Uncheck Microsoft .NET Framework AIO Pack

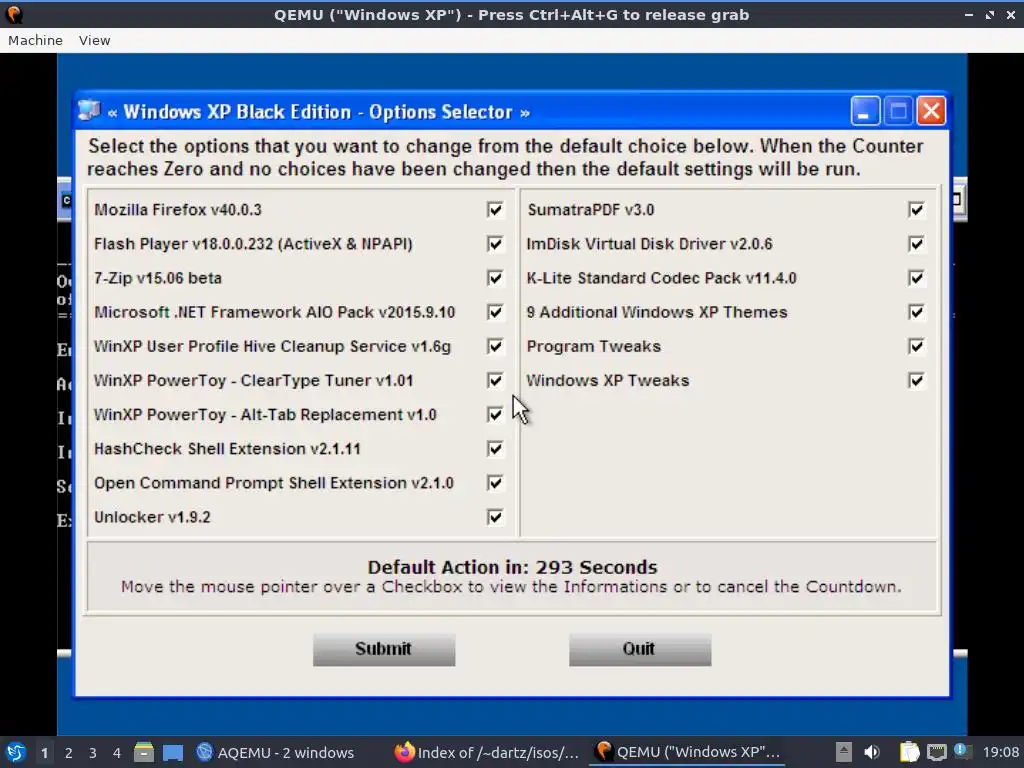495,312
